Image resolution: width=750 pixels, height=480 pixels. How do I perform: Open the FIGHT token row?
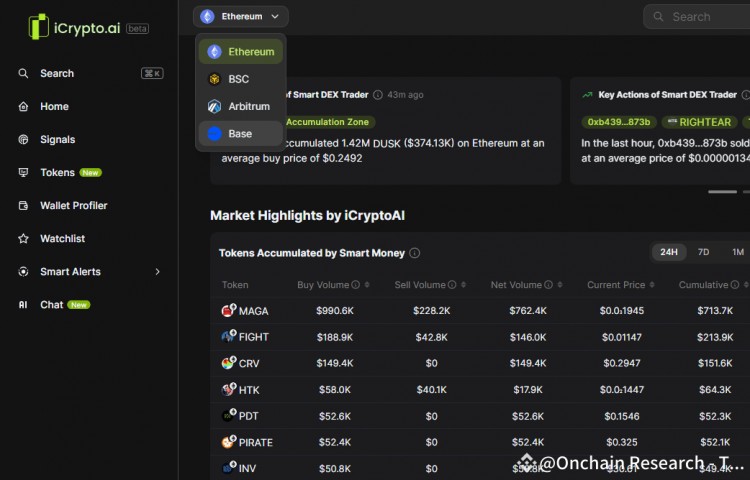click(x=480, y=337)
